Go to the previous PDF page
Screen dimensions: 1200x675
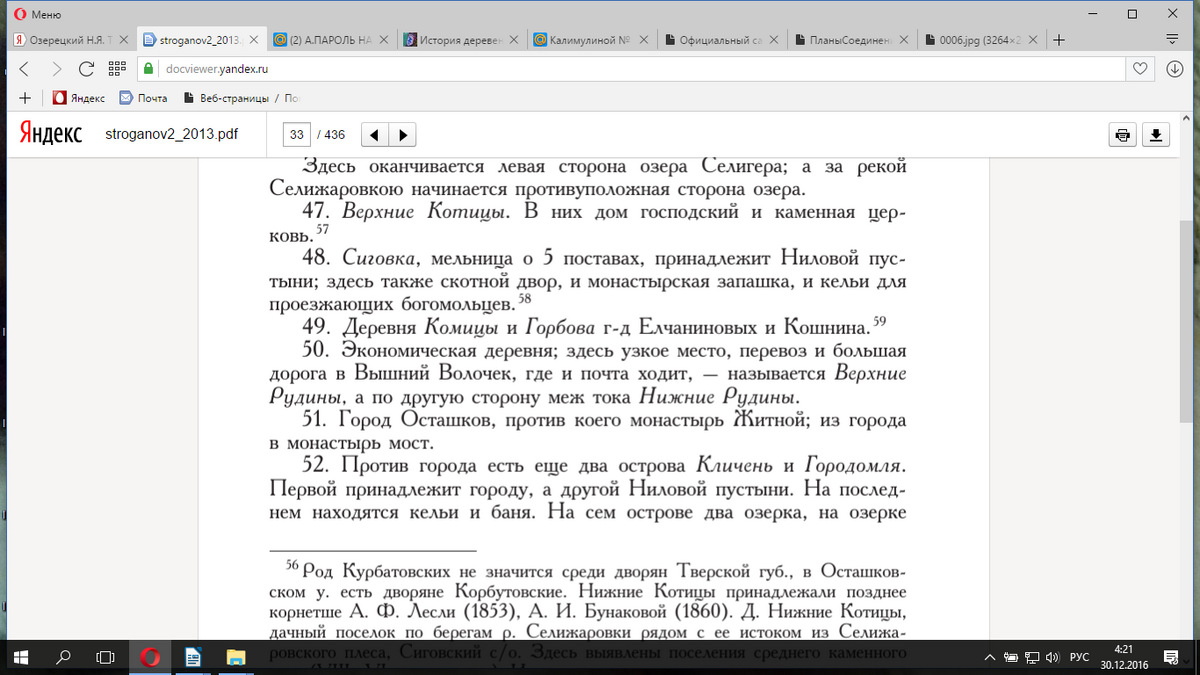374,135
